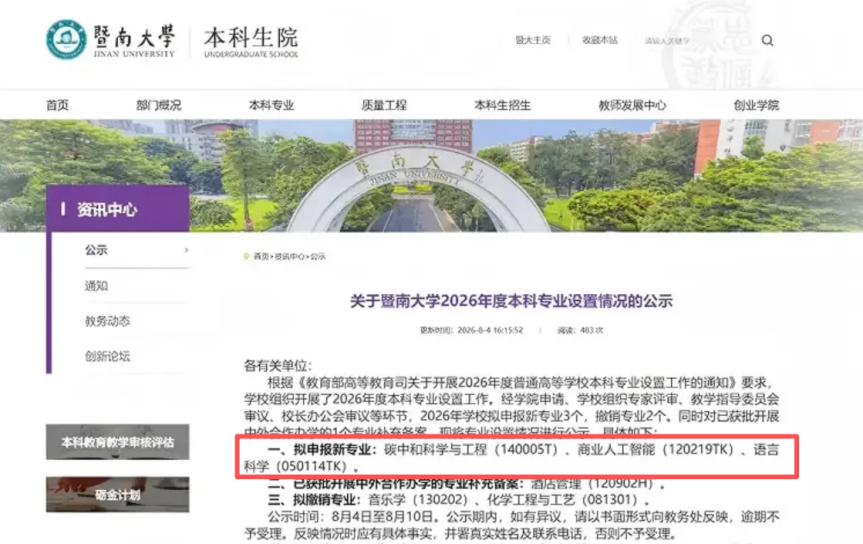Click the breadcrumb location pin icon
The image size is (863, 544).
coord(246,256)
